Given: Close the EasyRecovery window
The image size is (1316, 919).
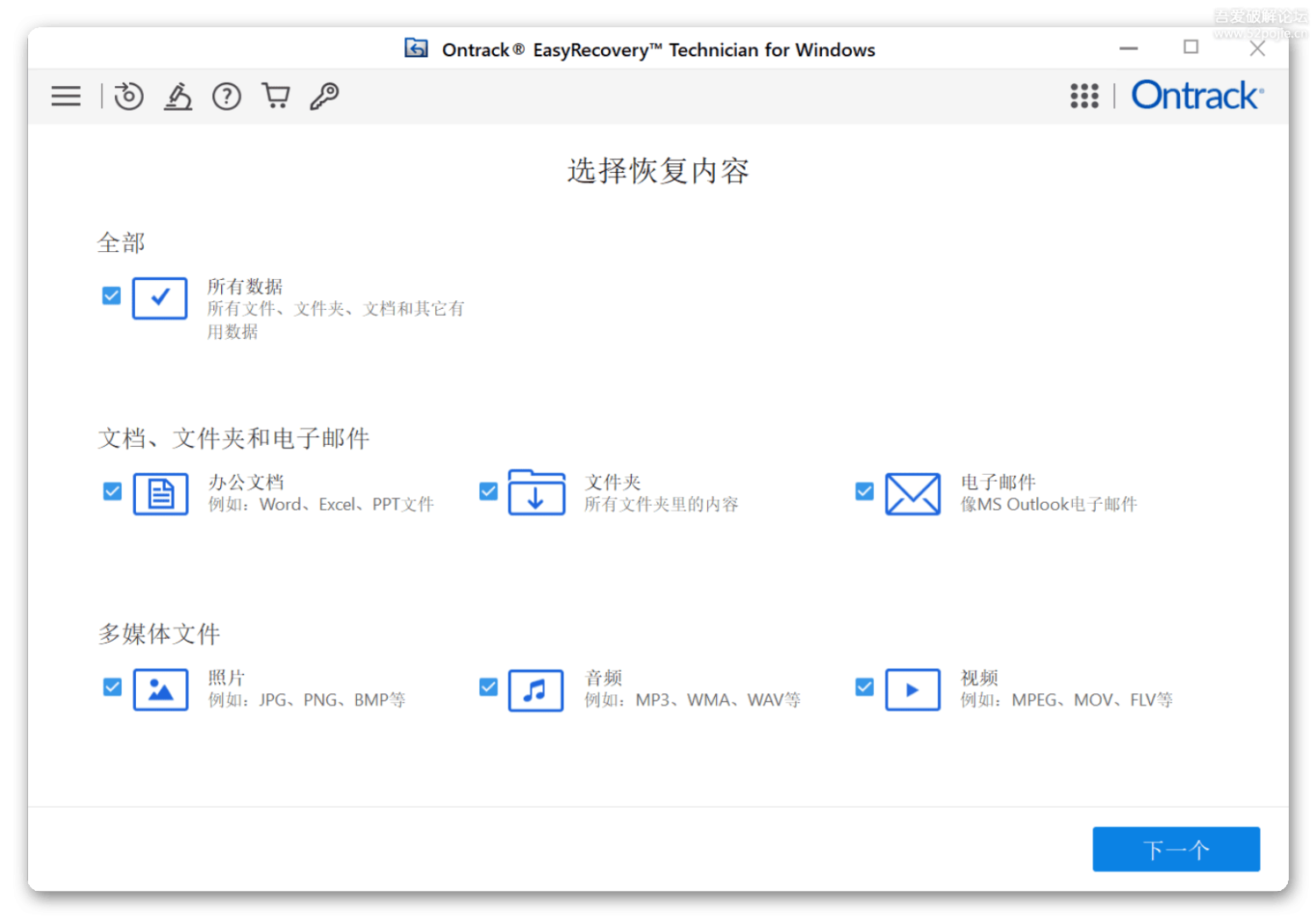Looking at the screenshot, I should click(x=1257, y=48).
